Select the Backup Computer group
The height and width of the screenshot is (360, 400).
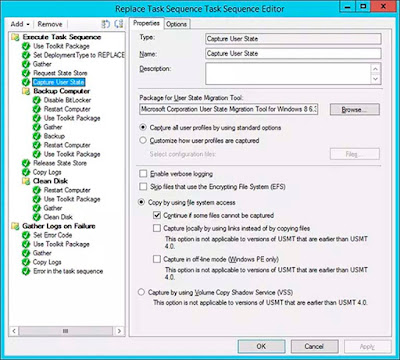[x=62, y=91]
